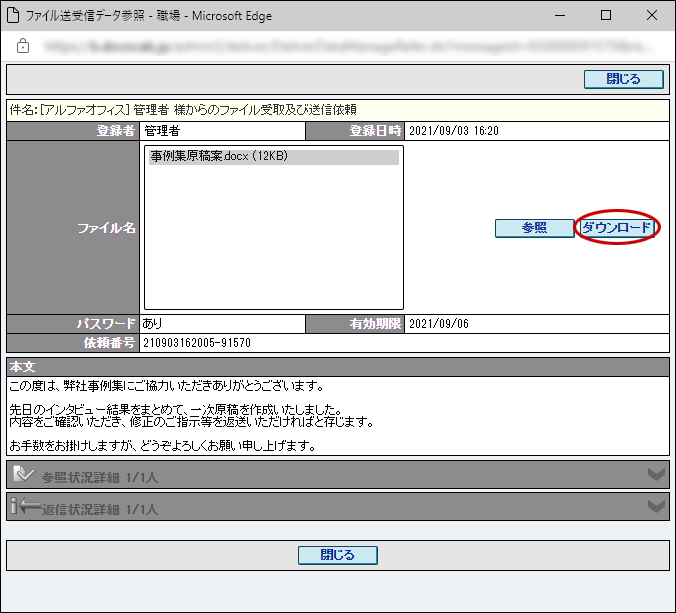The width and height of the screenshot is (676, 613).
Task: Click the 参照状況詳細 eye-check icon
Action: tap(23, 476)
